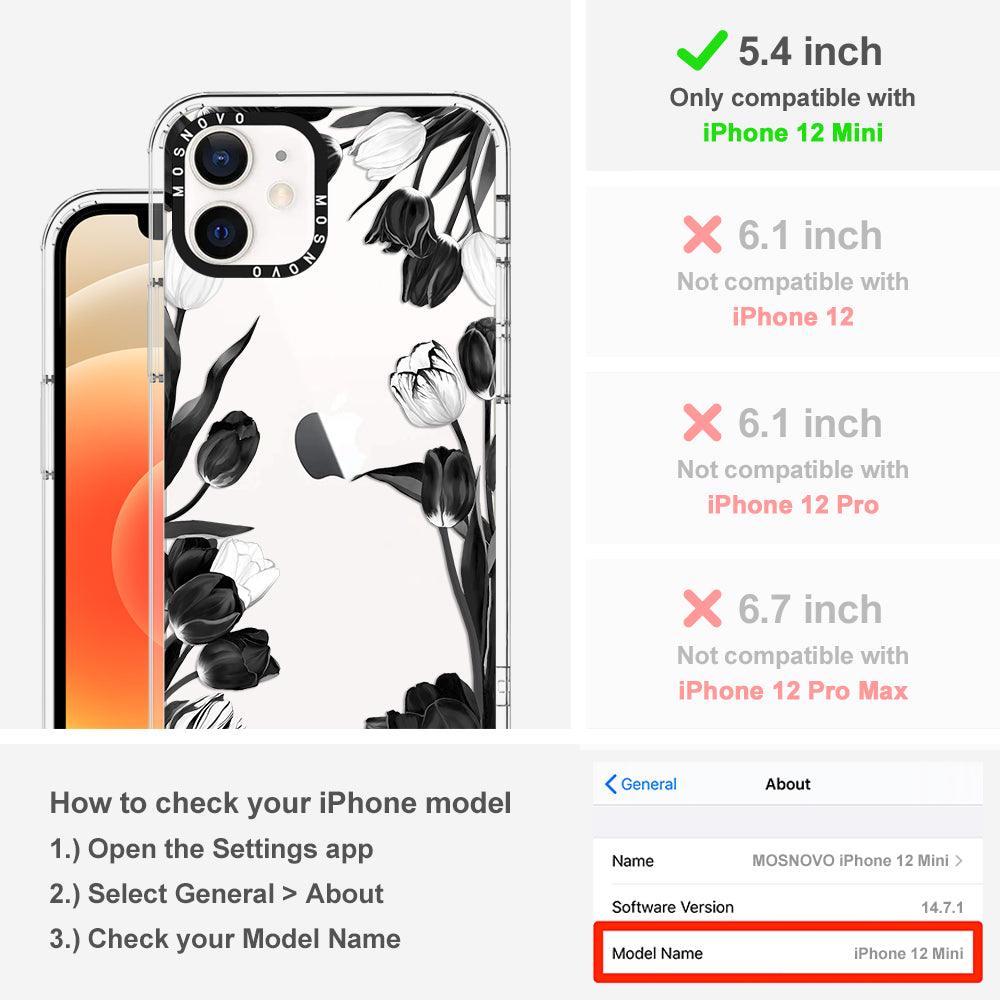Click the white tulip at top of case
Viewport: 1000px width, 1000px height.
pos(388,143)
